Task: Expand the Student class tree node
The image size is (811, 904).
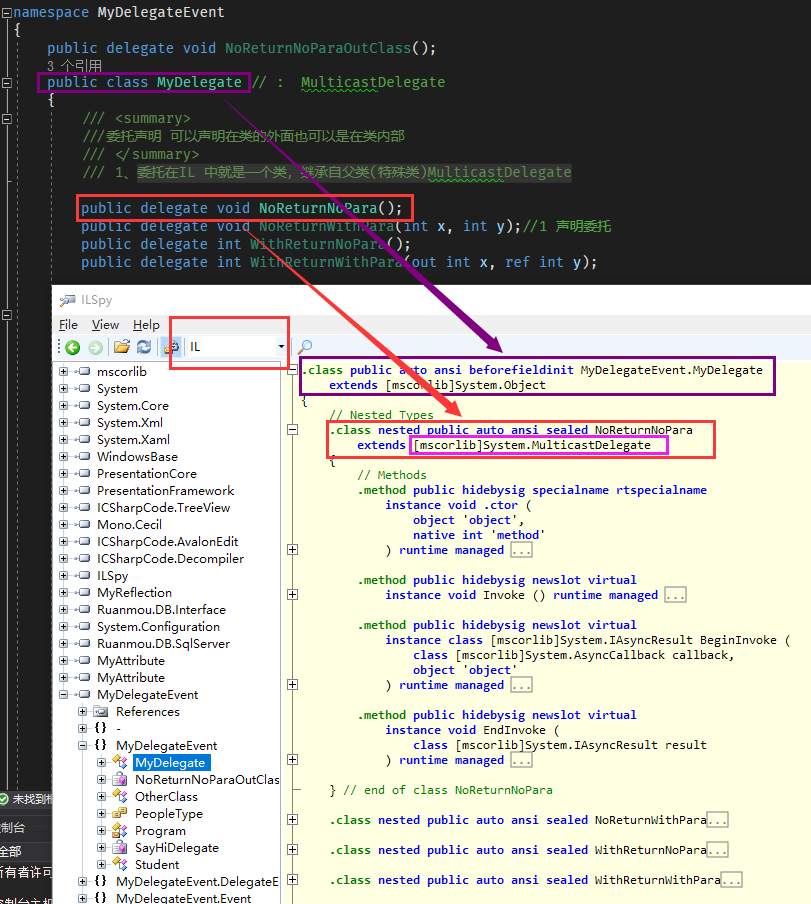Action: pyautogui.click(x=102, y=865)
